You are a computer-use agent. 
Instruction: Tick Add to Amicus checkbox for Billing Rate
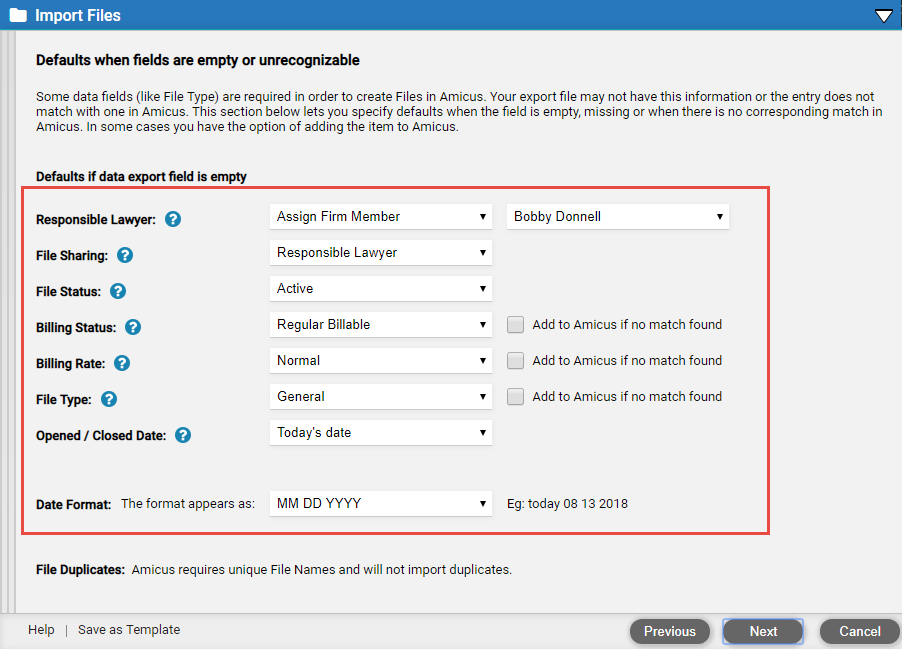coord(515,361)
